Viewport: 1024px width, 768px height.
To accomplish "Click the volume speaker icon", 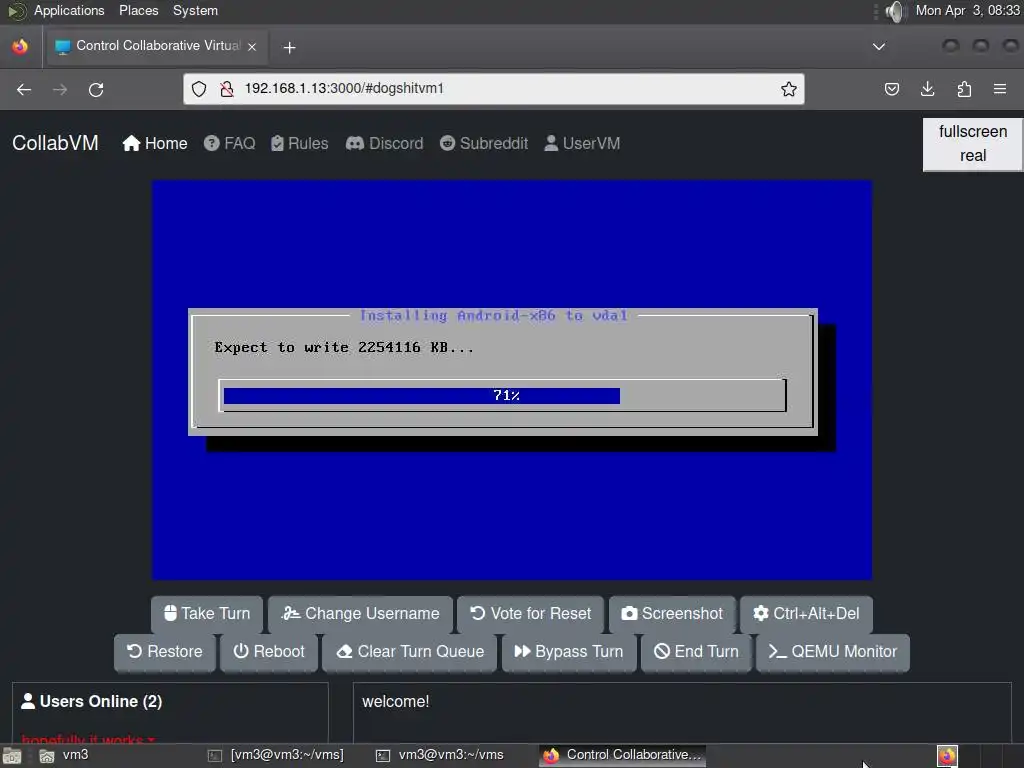I will click(x=895, y=11).
